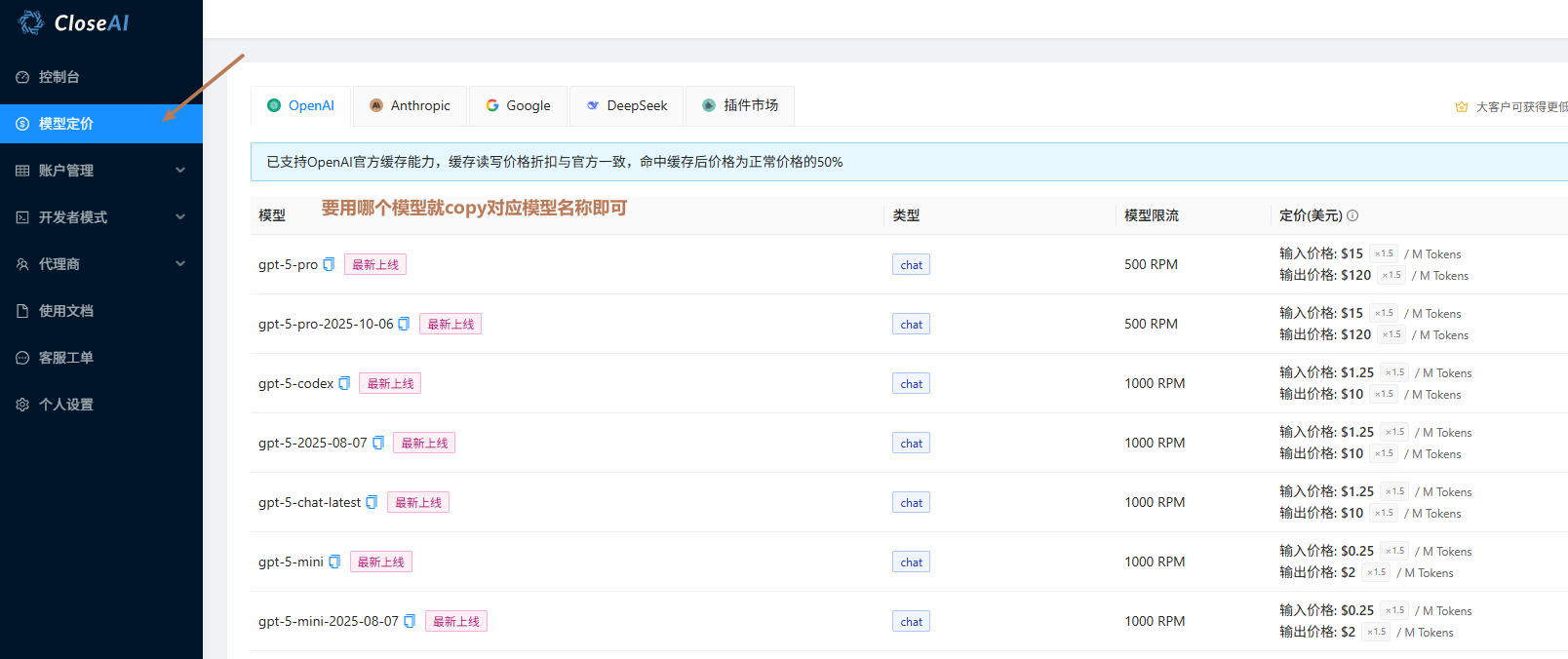Copy the gpt-5-pro model name
The image size is (1568, 659).
point(329,264)
